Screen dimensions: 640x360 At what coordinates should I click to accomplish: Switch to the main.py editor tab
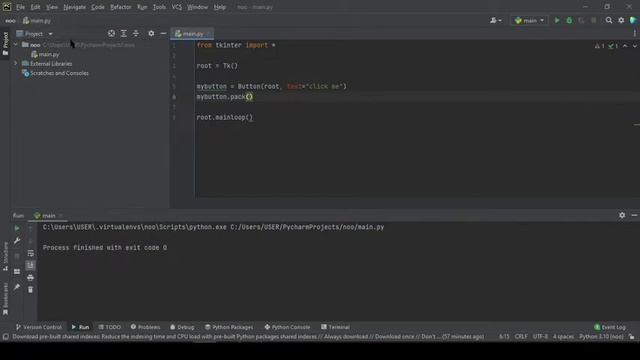click(192, 34)
